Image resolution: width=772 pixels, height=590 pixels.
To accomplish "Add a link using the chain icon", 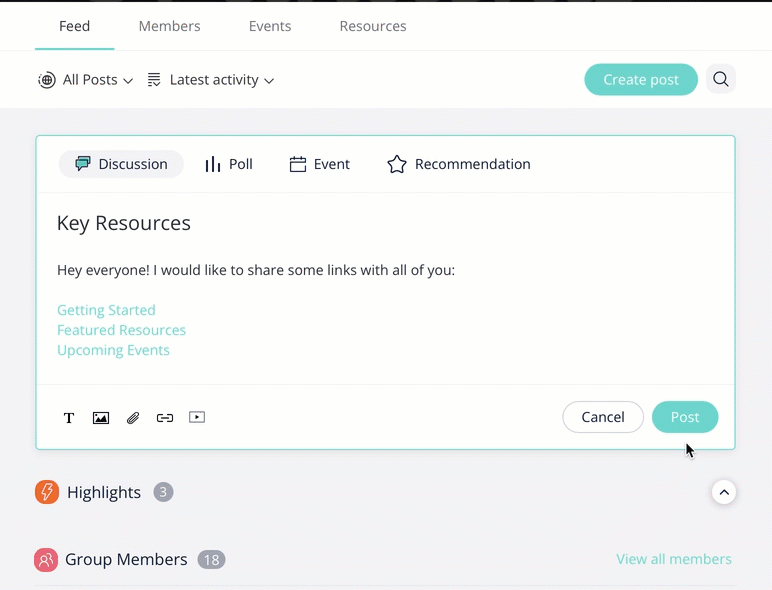I will pyautogui.click(x=165, y=418).
